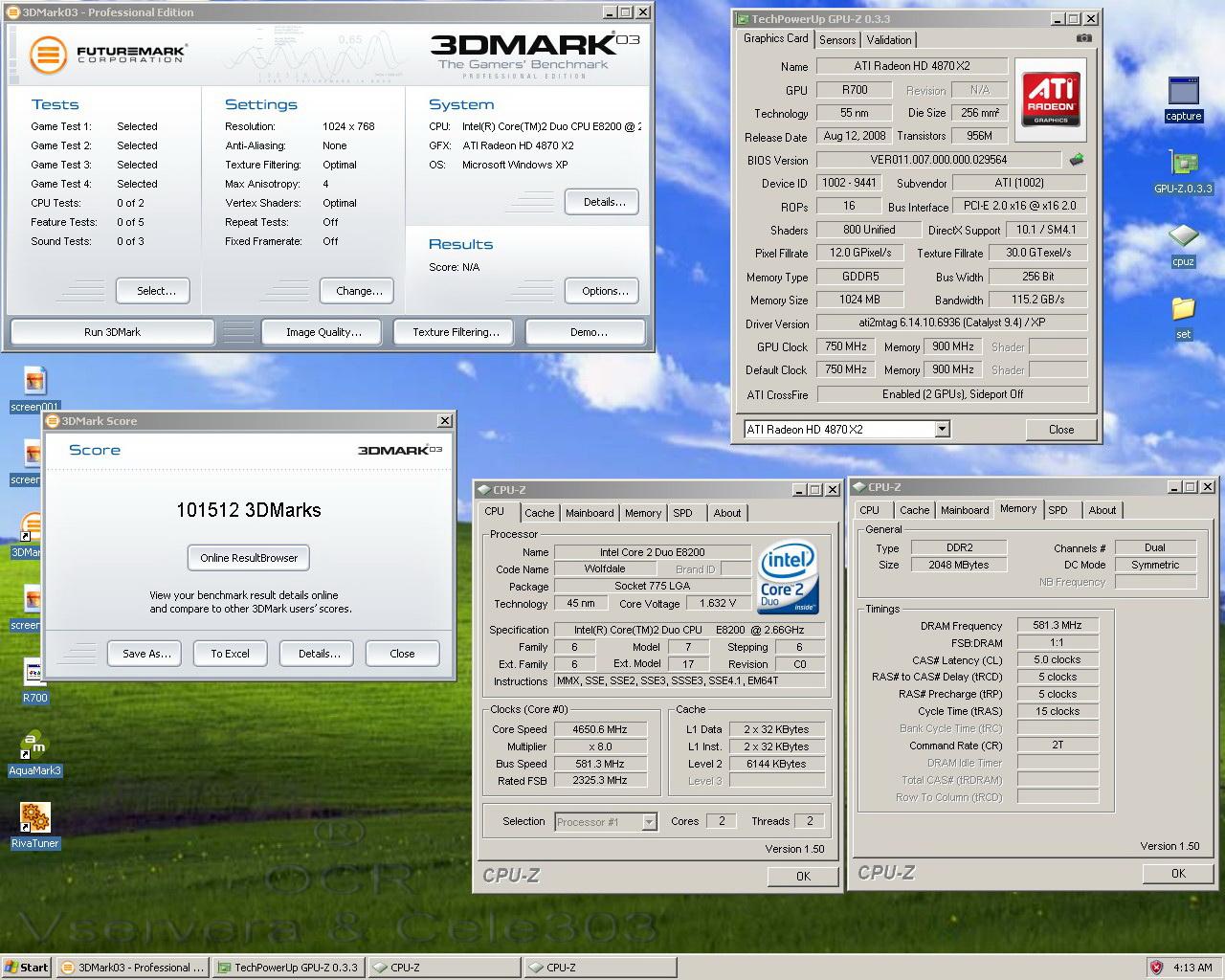This screenshot has width=1225, height=980.
Task: Click the Intel Core 2 Duo logo in CPU-Z
Action: pos(787,579)
